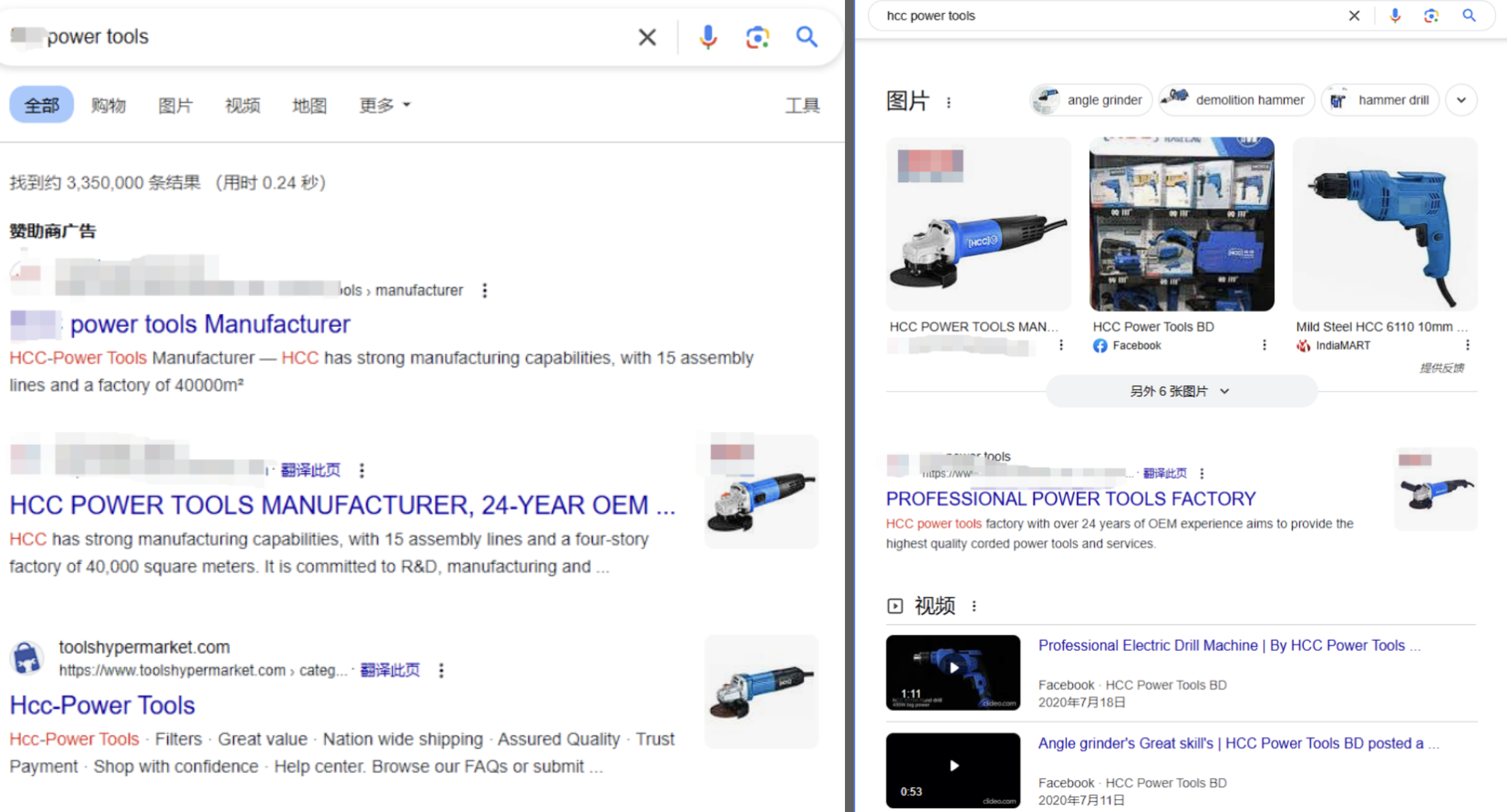Expand 另外 6 张图片 button
The image size is (1507, 812).
click(x=1181, y=391)
